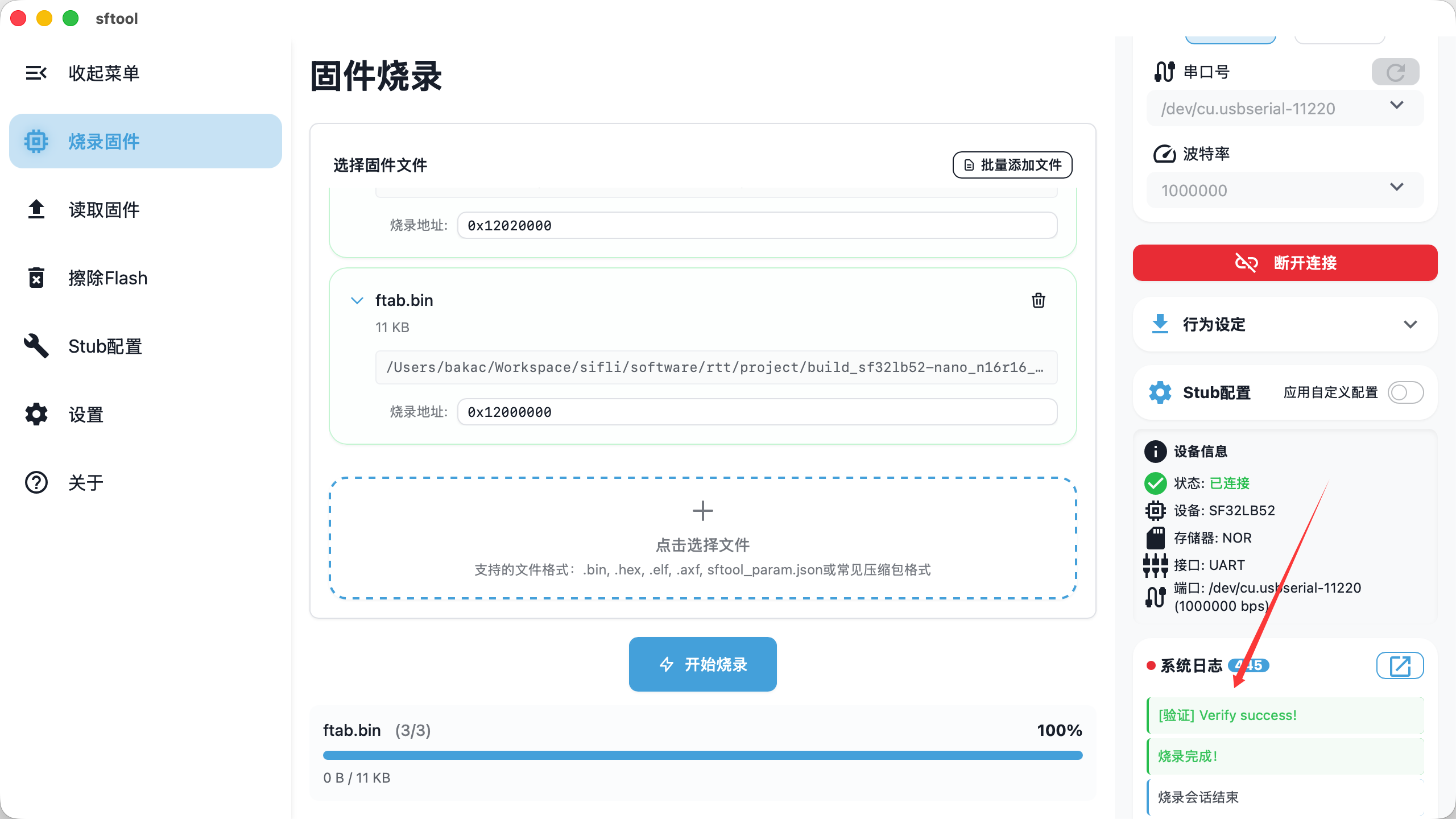Click the serial port refresh icon
1456x819 pixels.
click(1395, 72)
